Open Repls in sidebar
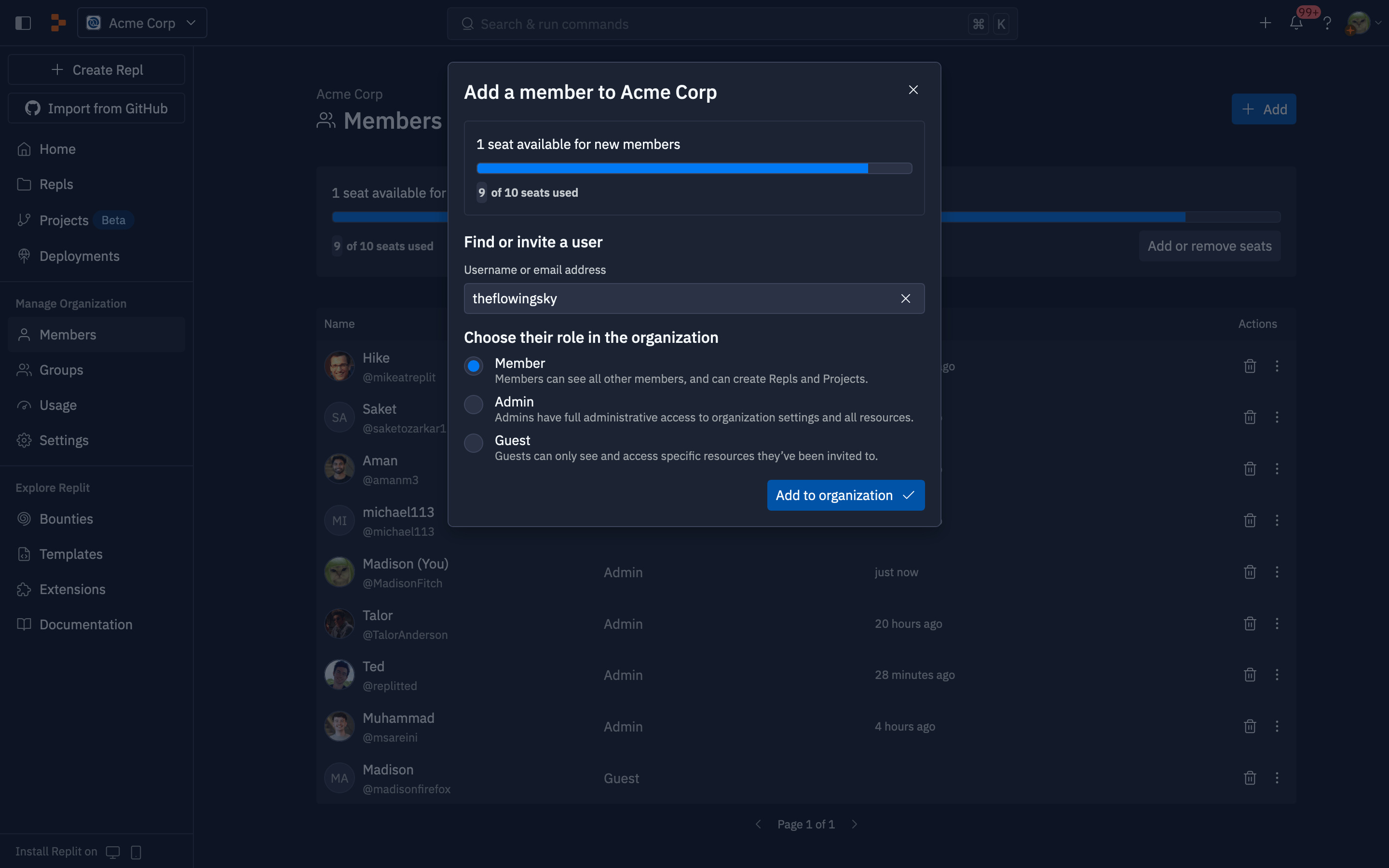 coord(96,184)
